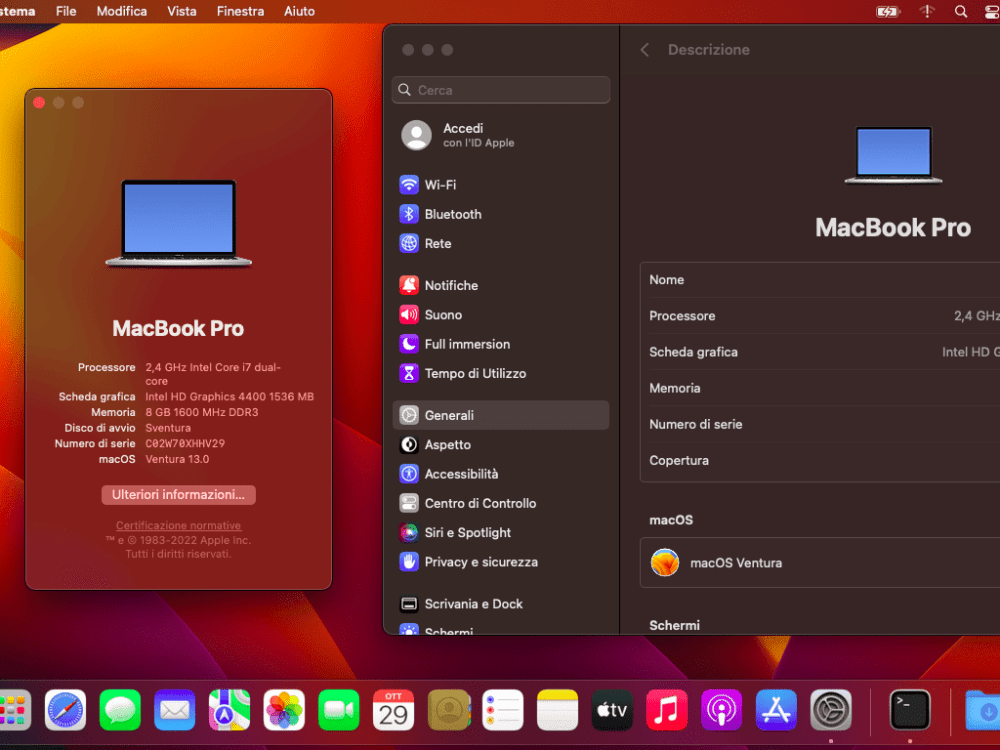Image resolution: width=1000 pixels, height=750 pixels.
Task: Open Maps from the Dock
Action: pyautogui.click(x=229, y=710)
